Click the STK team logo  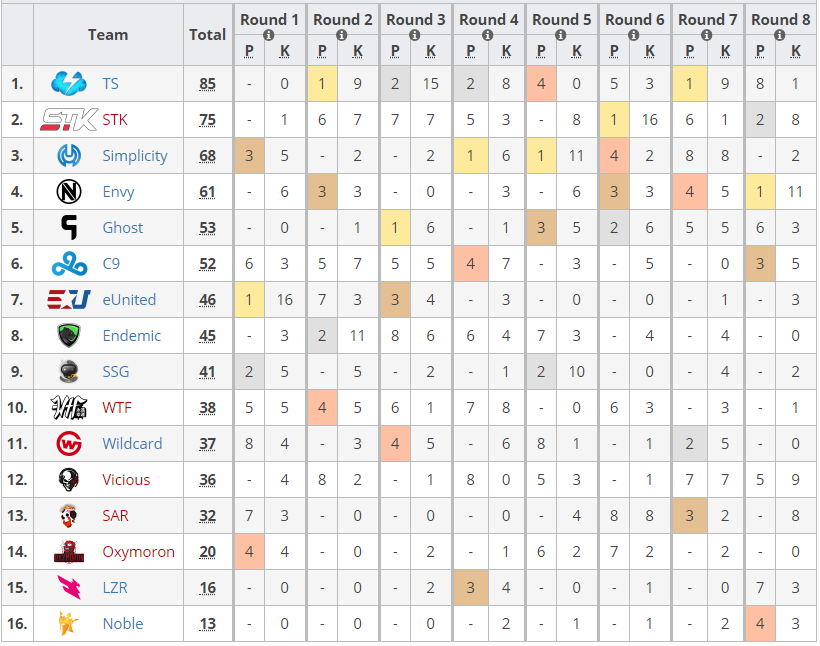tap(69, 120)
